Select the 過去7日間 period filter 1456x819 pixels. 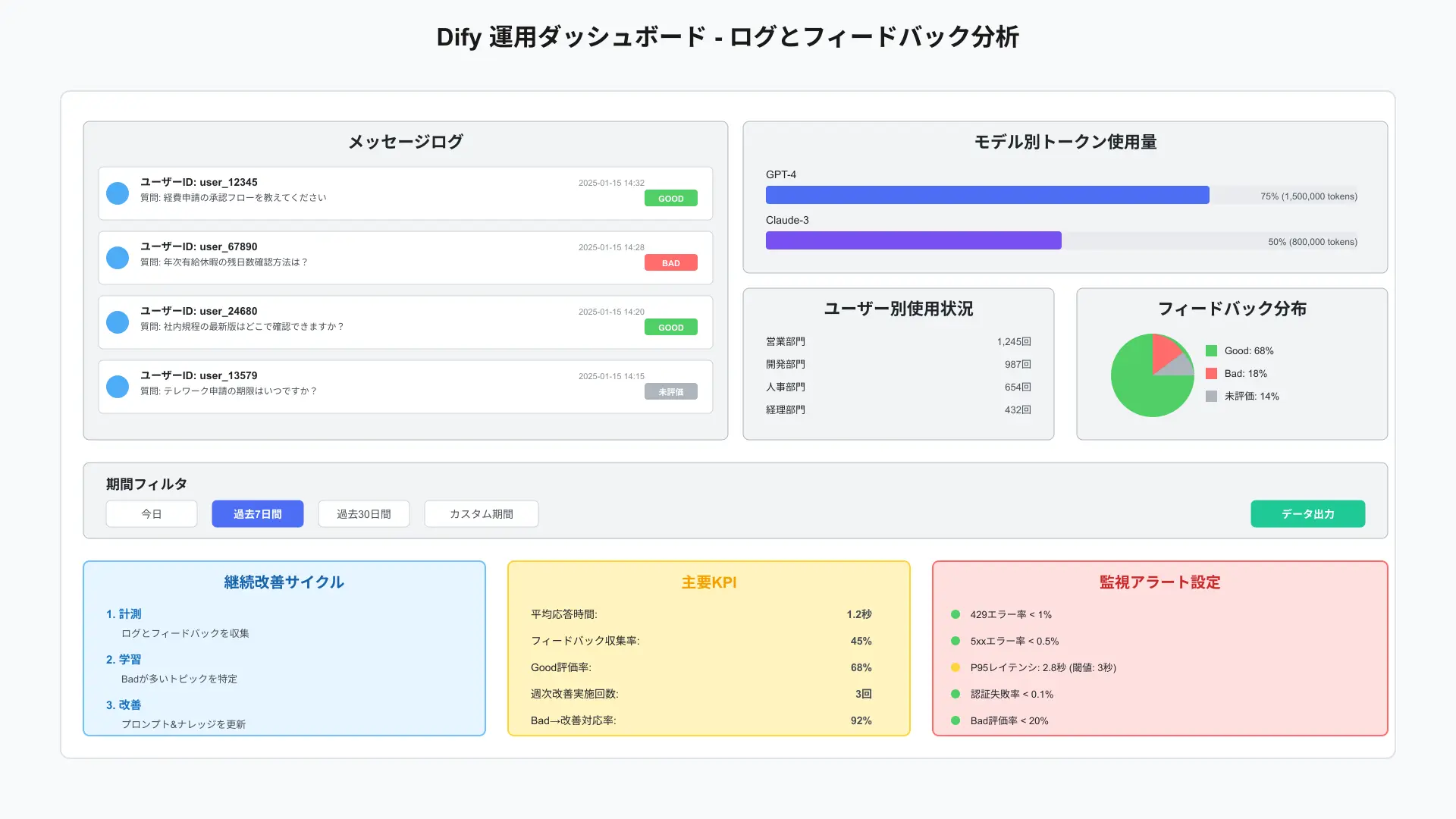tap(258, 514)
